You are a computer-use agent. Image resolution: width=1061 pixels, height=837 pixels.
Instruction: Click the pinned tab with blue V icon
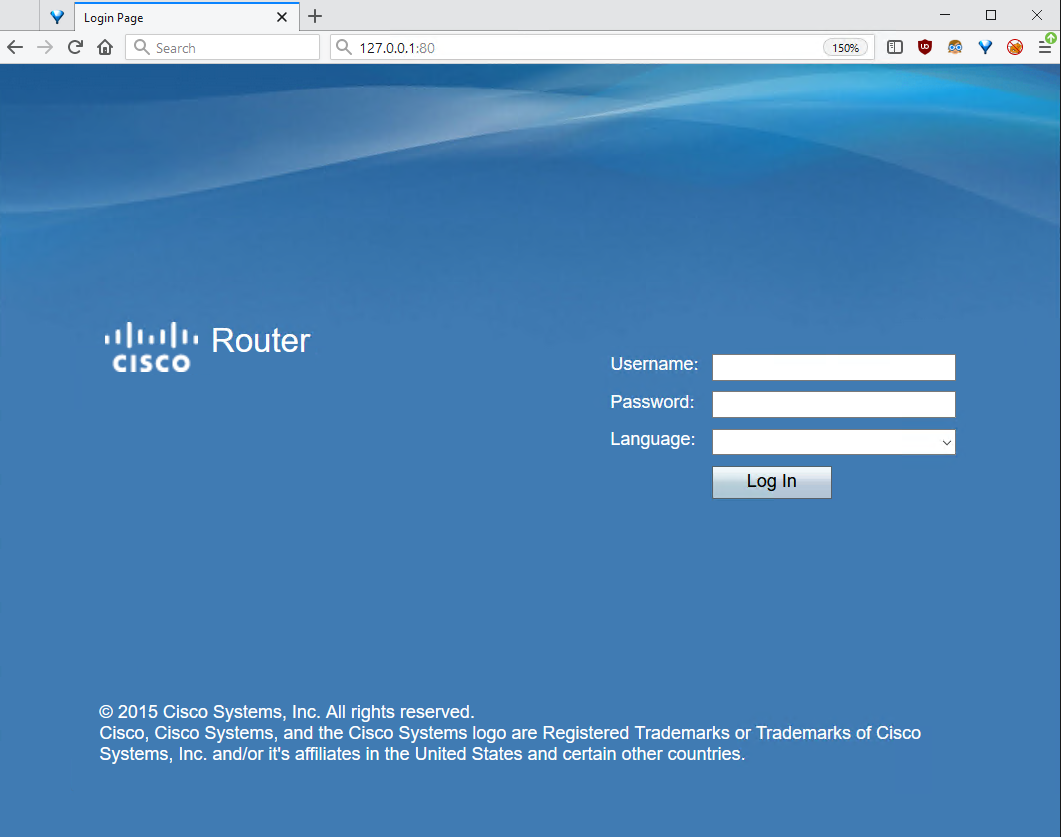click(x=57, y=17)
